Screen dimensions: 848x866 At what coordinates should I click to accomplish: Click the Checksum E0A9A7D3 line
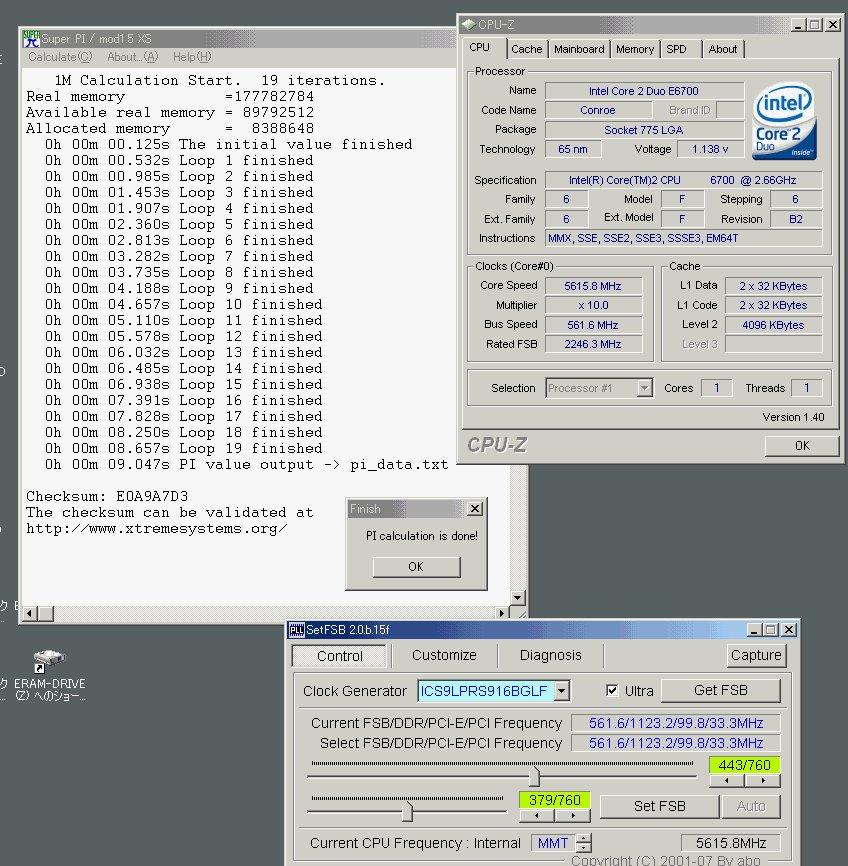coord(107,496)
